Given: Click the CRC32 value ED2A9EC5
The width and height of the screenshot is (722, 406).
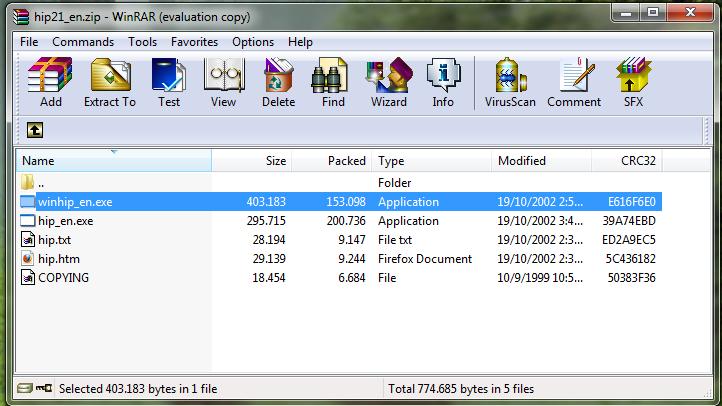Looking at the screenshot, I should [629, 240].
